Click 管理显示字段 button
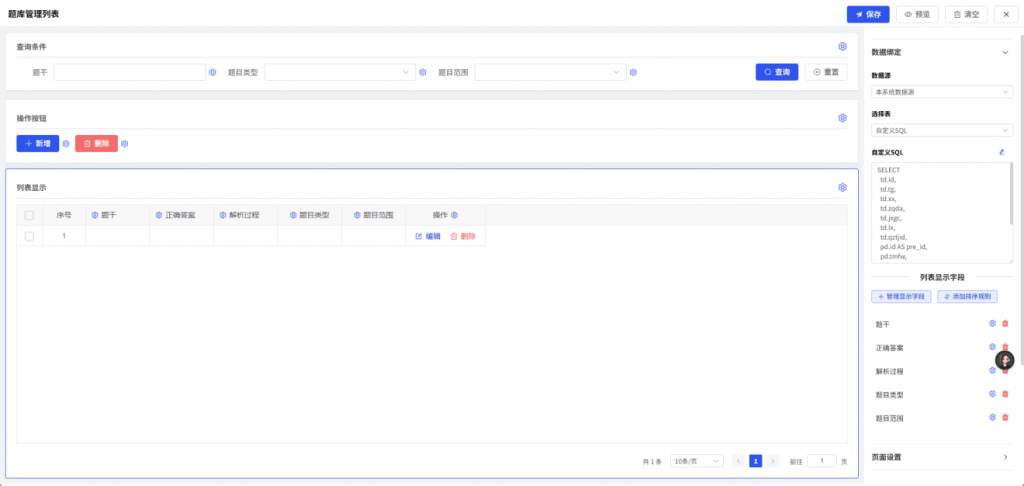This screenshot has width=1024, height=486. (901, 297)
